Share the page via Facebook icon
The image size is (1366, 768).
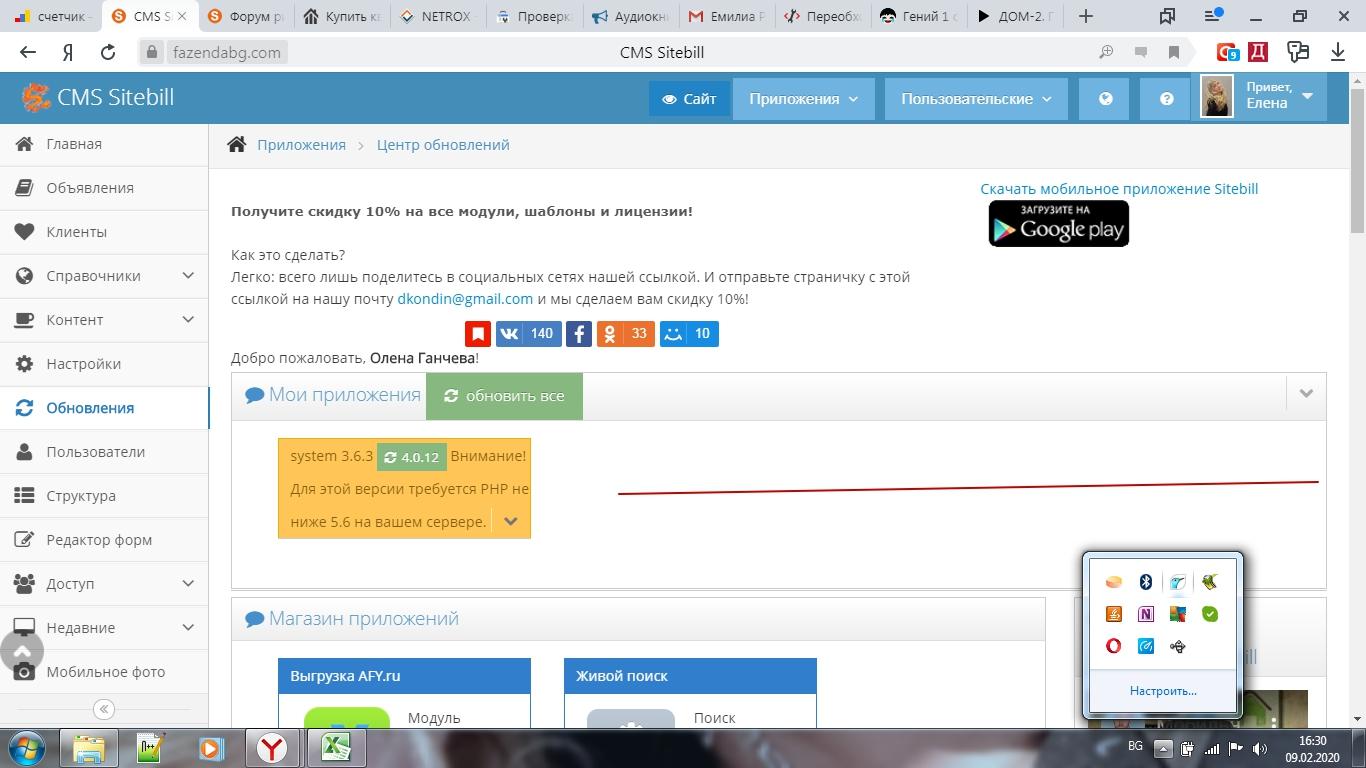(x=579, y=334)
